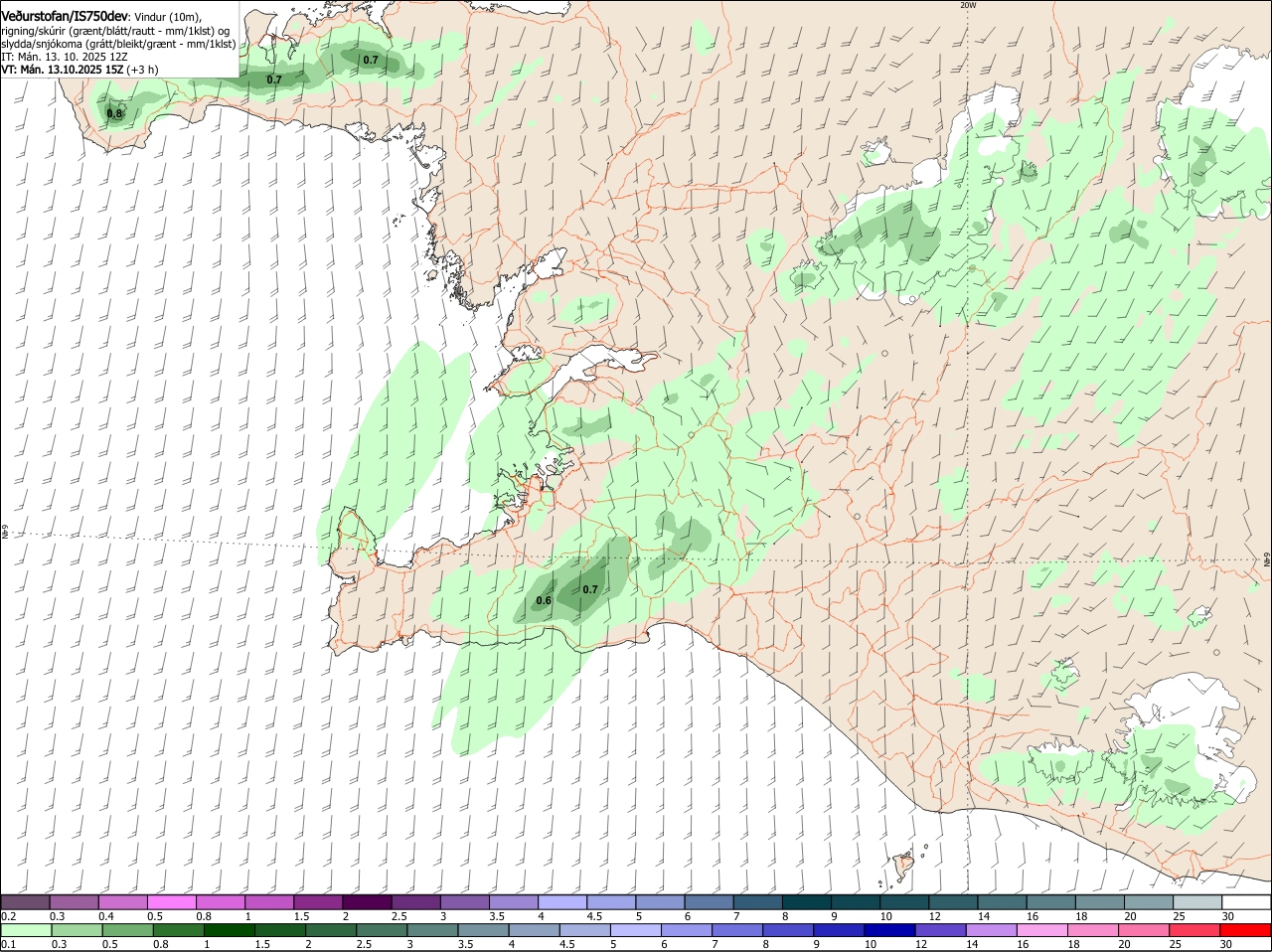Click the lower-row dark green swatch between 0.8 and 1
Viewport: 1272px width, 952px height.
coord(178,930)
